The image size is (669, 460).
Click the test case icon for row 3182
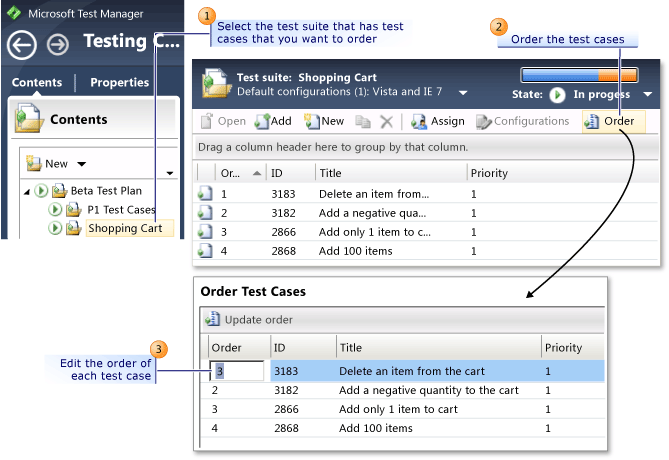[x=205, y=212]
